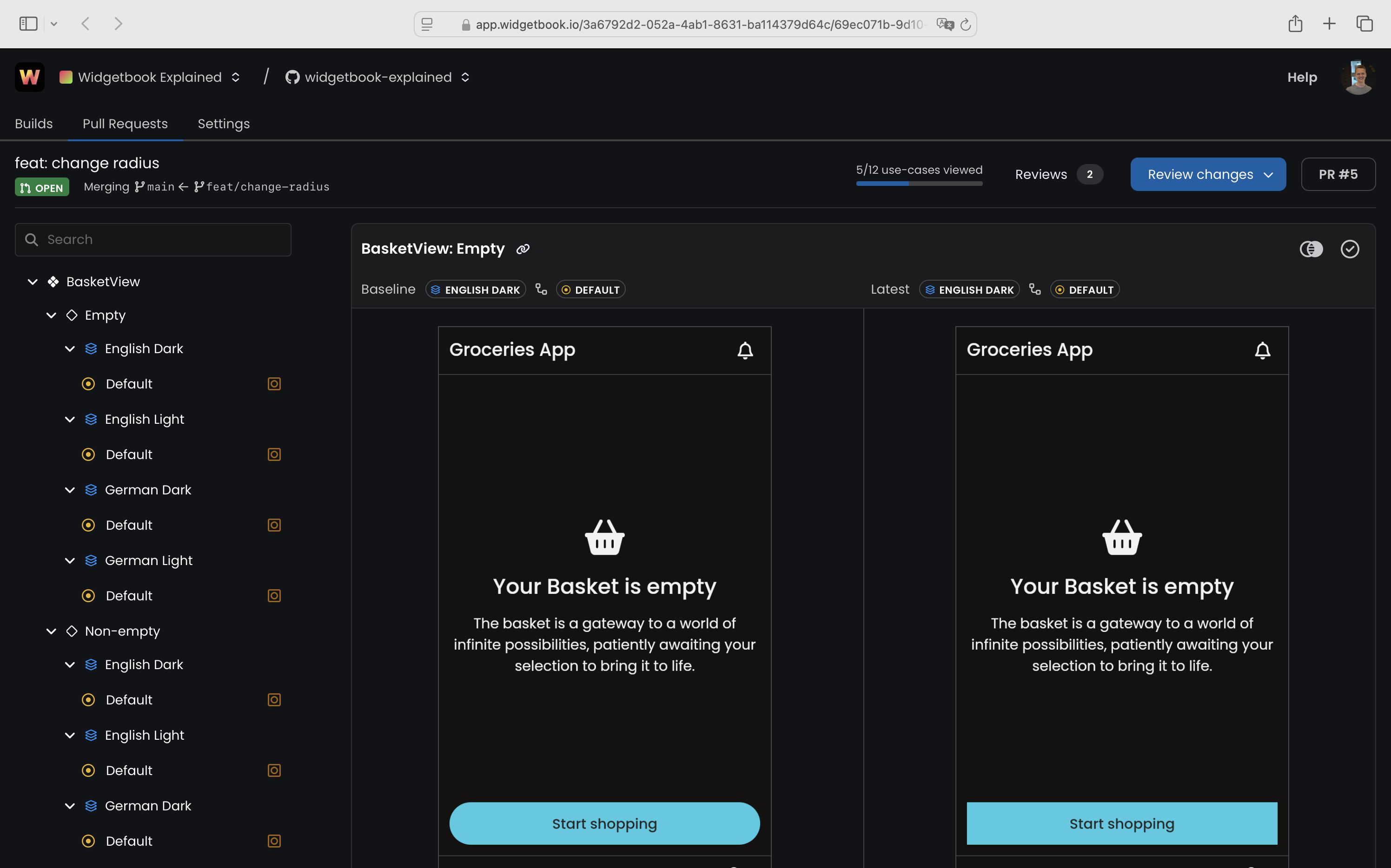Screen dimensions: 1391x868
Task: Switch to the Builds tab
Action: point(34,124)
